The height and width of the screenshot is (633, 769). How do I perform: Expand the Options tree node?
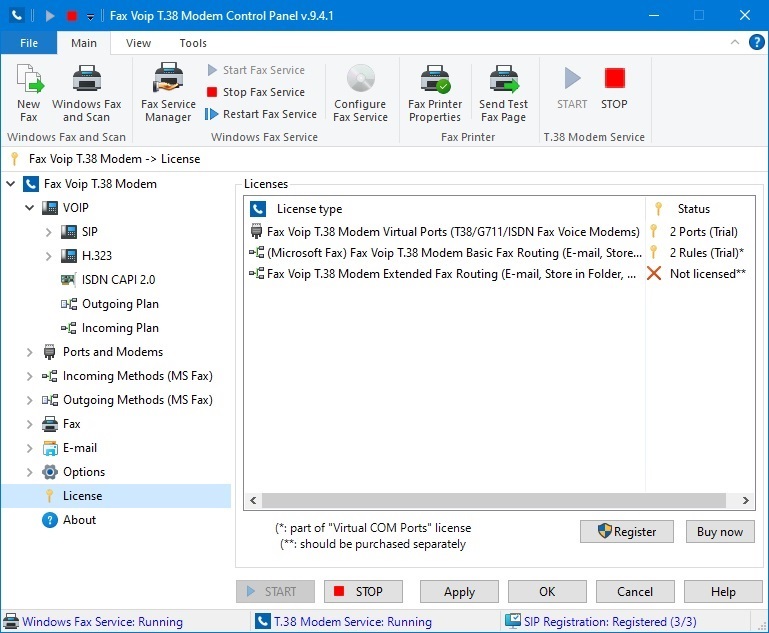[30, 472]
